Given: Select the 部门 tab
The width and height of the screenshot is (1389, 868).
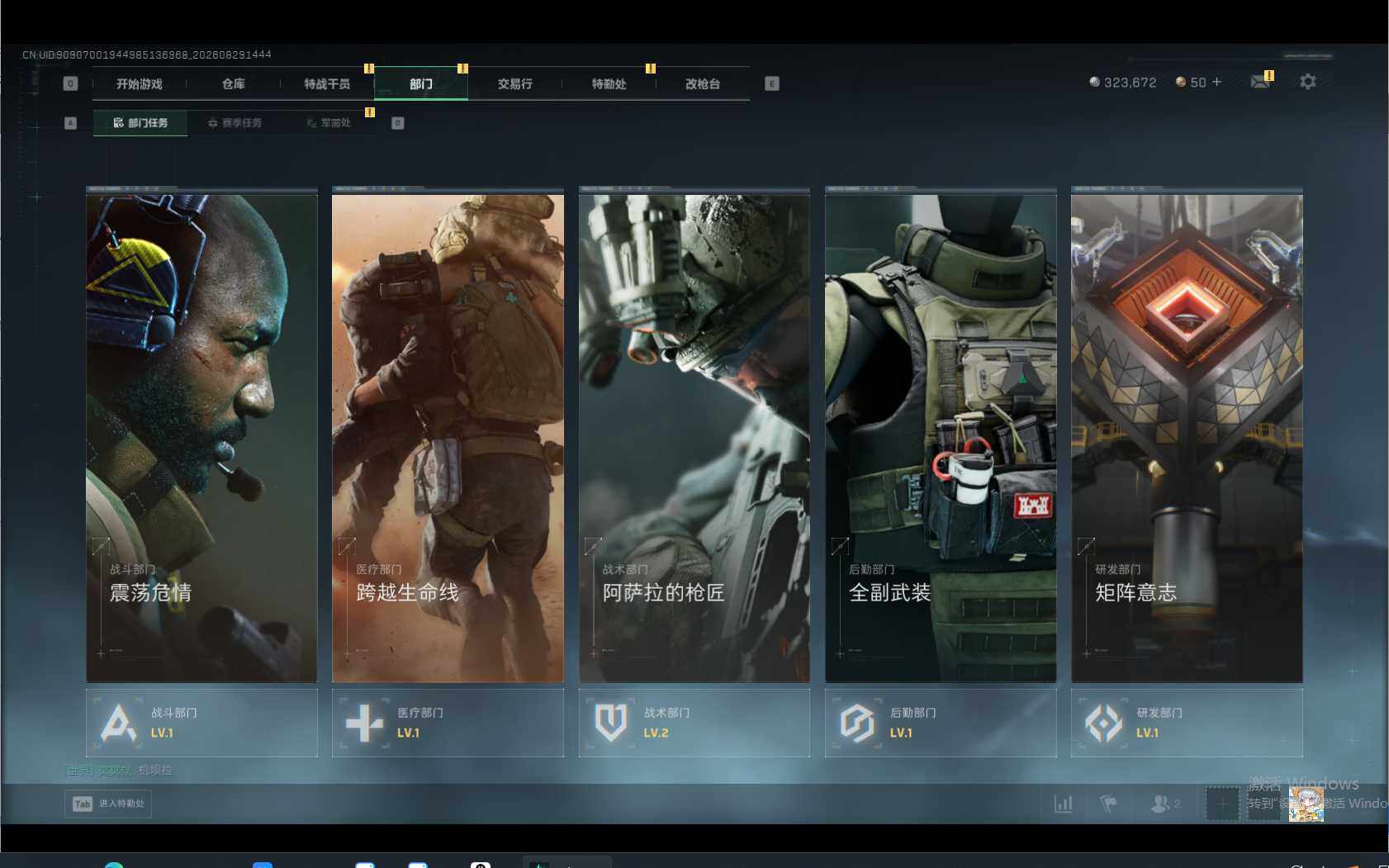Looking at the screenshot, I should (421, 83).
